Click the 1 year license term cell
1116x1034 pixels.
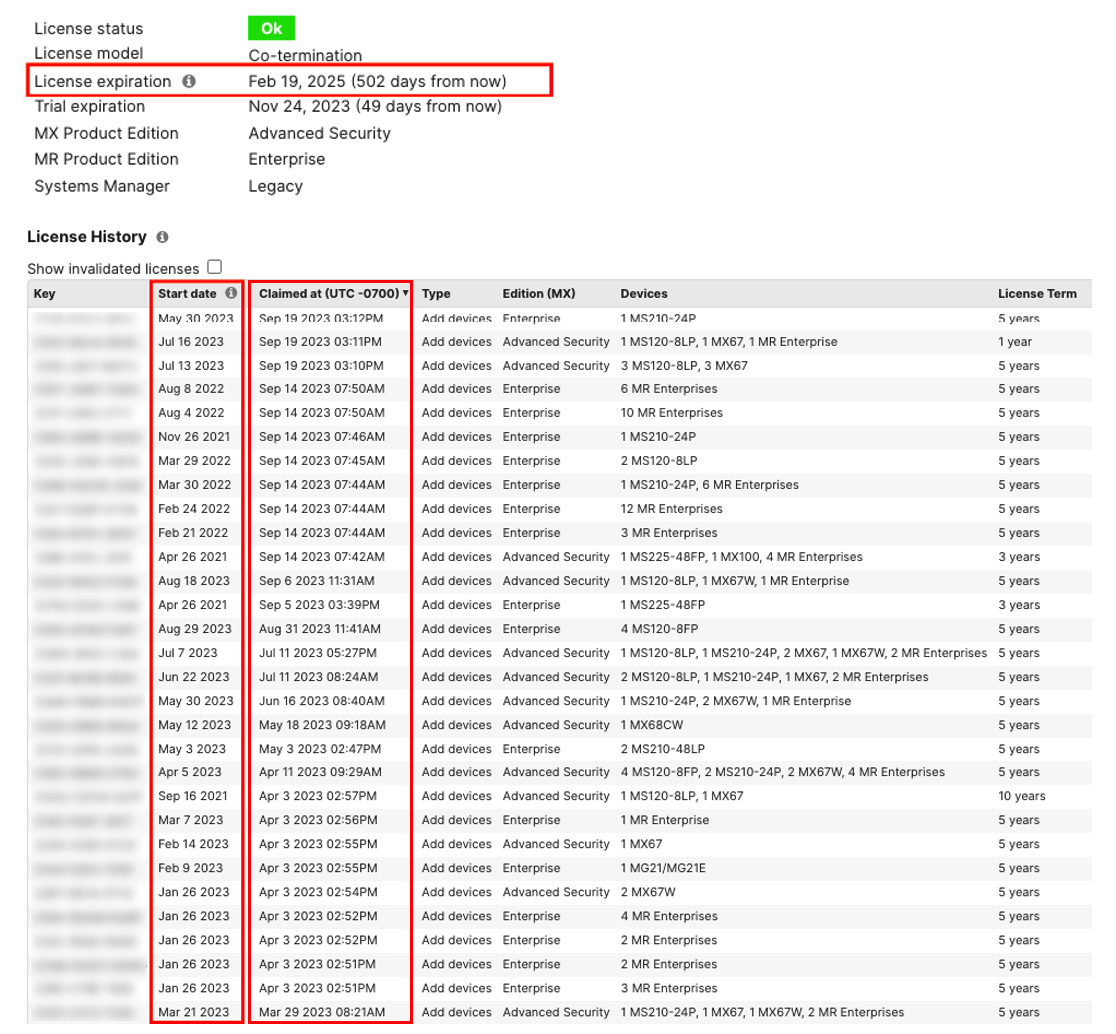(1015, 342)
